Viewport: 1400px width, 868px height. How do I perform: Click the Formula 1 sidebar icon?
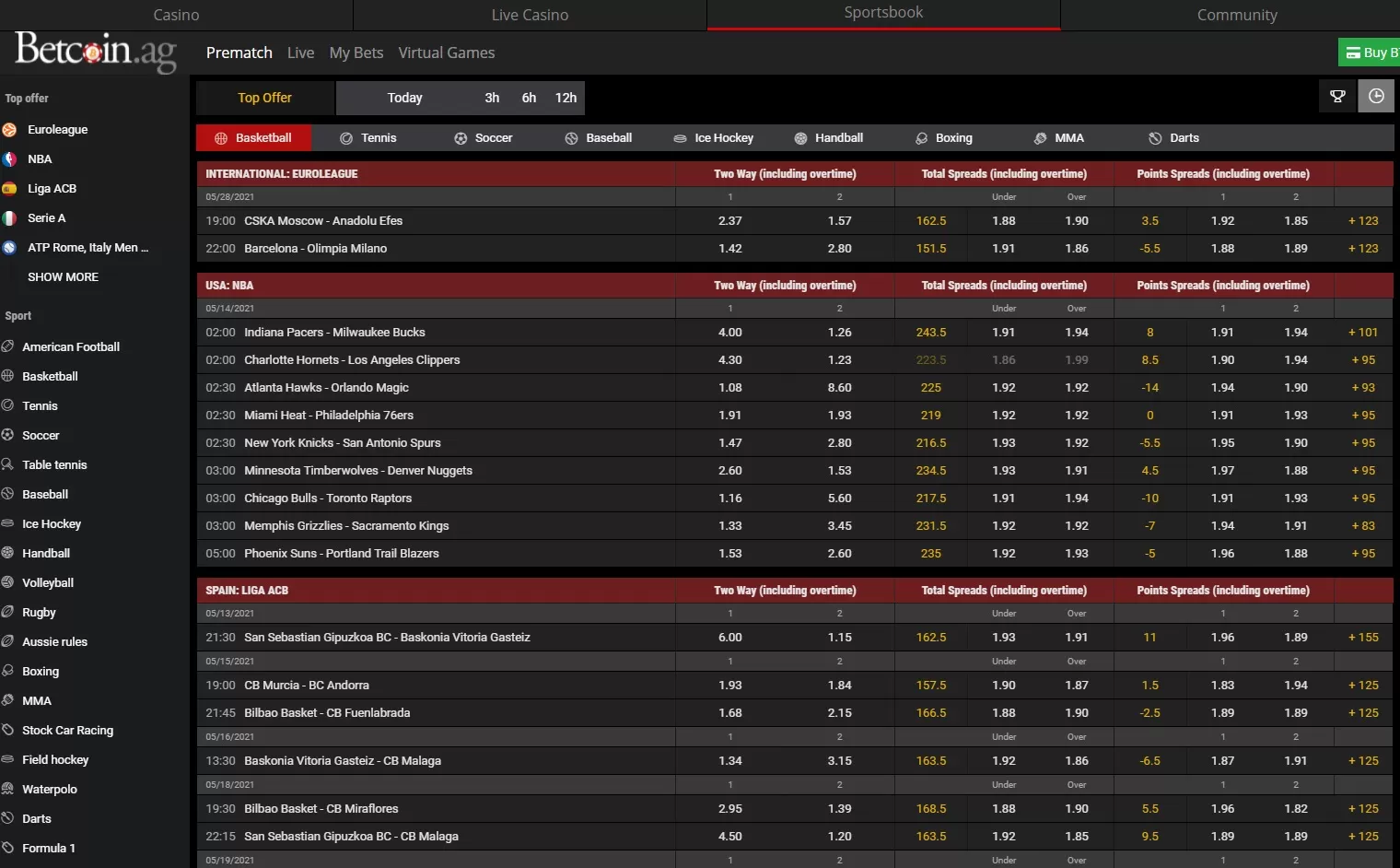click(x=7, y=848)
